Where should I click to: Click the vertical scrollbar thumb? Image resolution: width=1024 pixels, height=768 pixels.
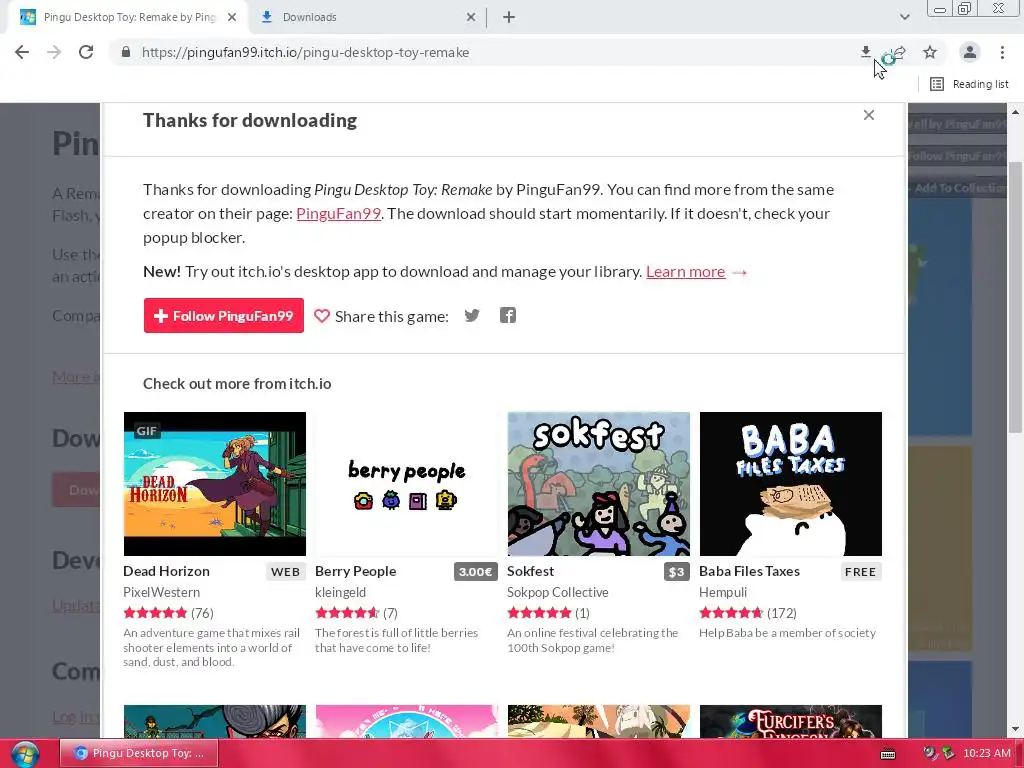click(x=1015, y=297)
